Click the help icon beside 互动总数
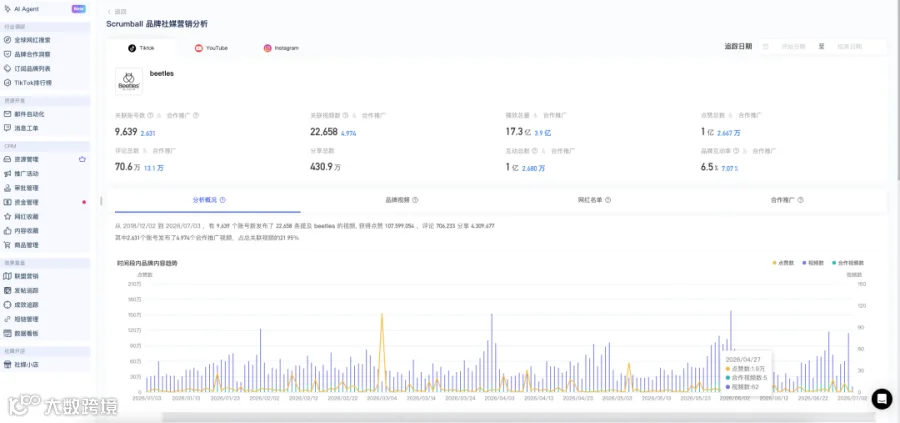Screen dimensions: 900x423 534,151
